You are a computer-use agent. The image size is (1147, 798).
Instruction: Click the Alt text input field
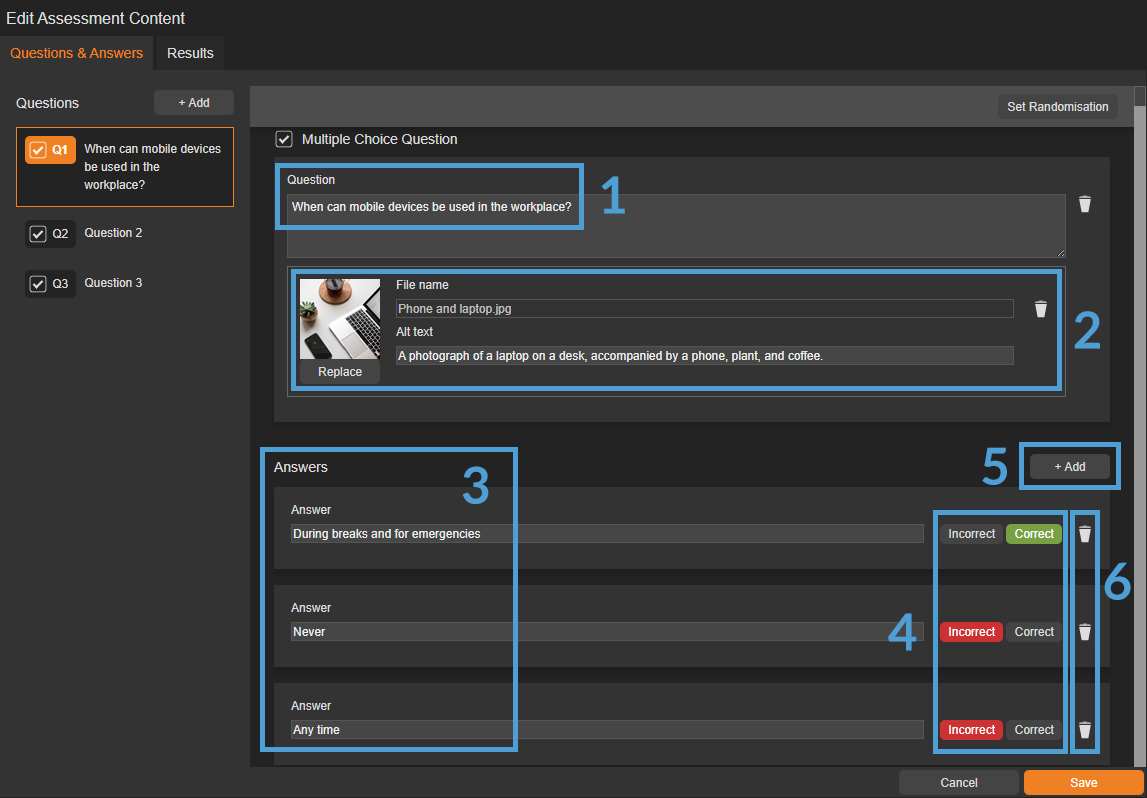(704, 356)
